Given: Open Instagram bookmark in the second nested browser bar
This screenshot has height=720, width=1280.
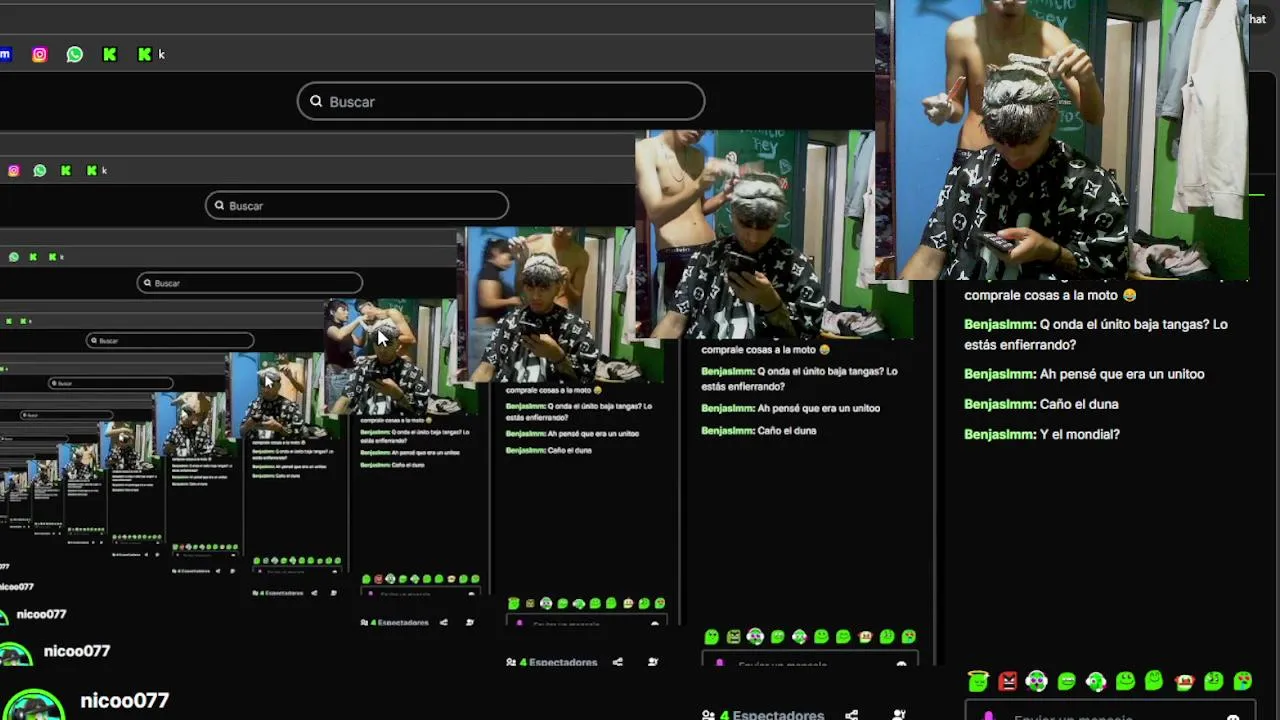Looking at the screenshot, I should point(13,171).
